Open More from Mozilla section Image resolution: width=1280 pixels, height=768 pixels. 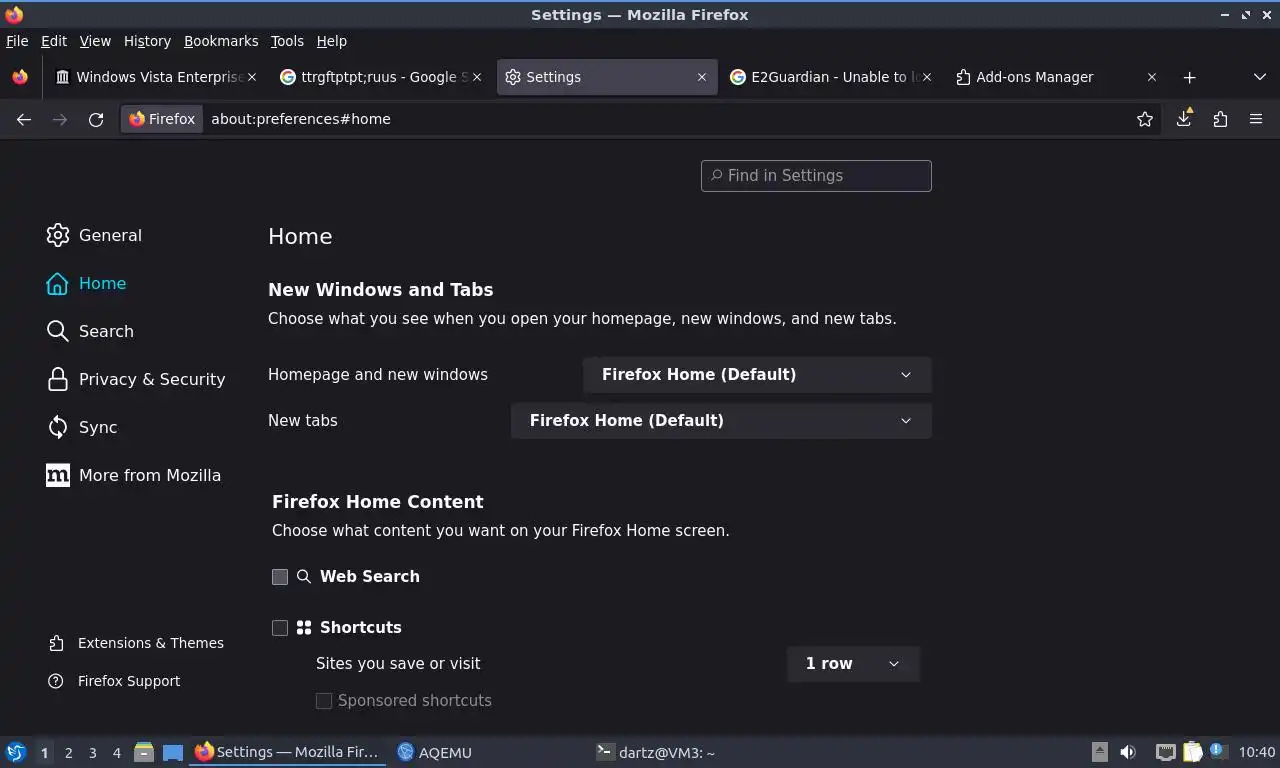tap(134, 475)
